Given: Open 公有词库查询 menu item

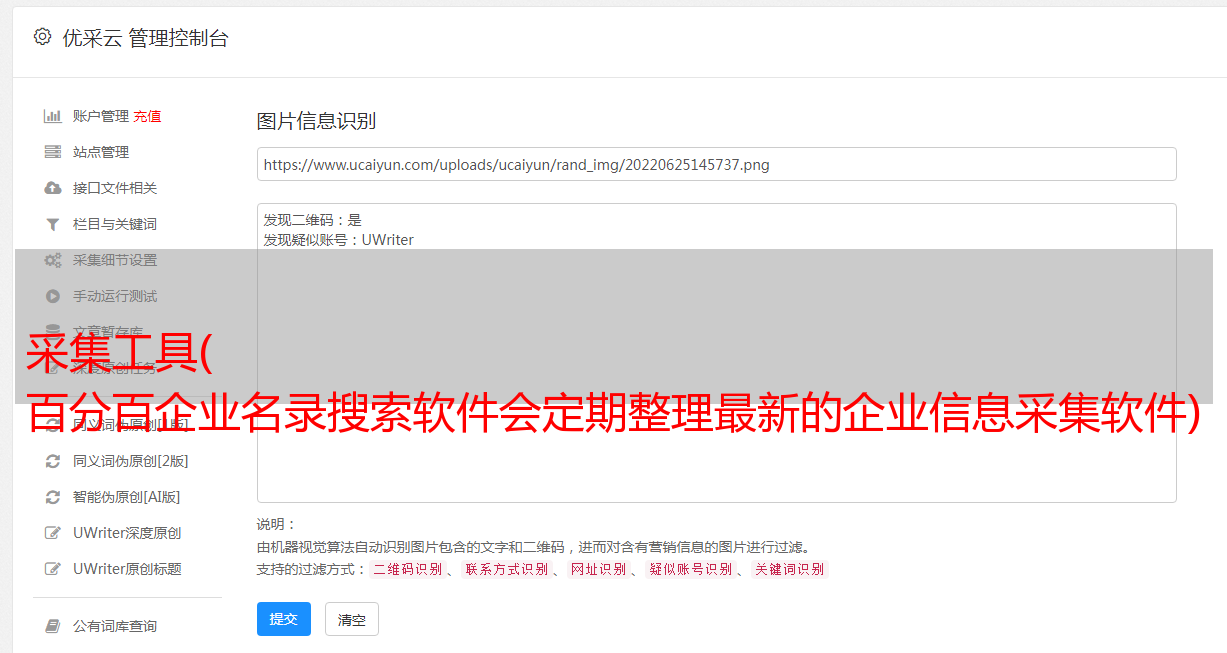Looking at the screenshot, I should pos(115,626).
